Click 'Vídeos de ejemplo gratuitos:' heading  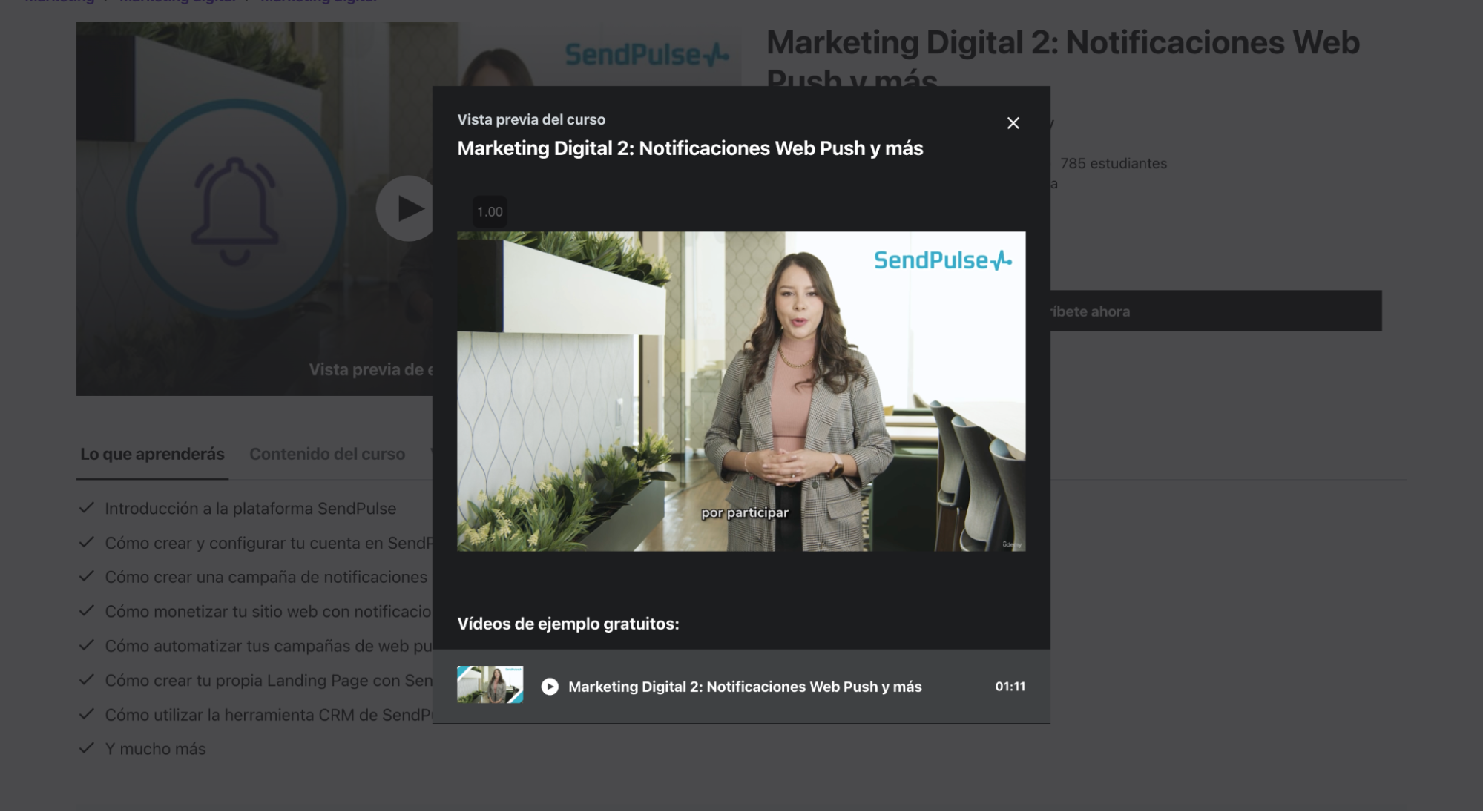tap(568, 624)
